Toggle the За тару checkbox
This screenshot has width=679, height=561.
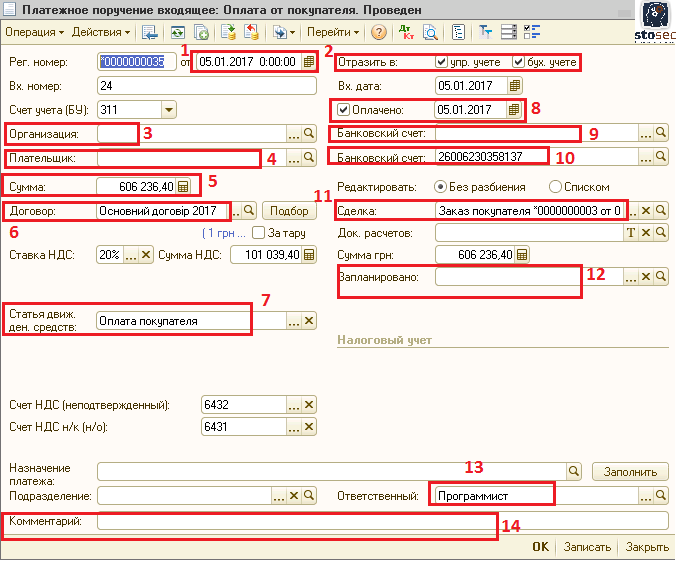coord(258,233)
